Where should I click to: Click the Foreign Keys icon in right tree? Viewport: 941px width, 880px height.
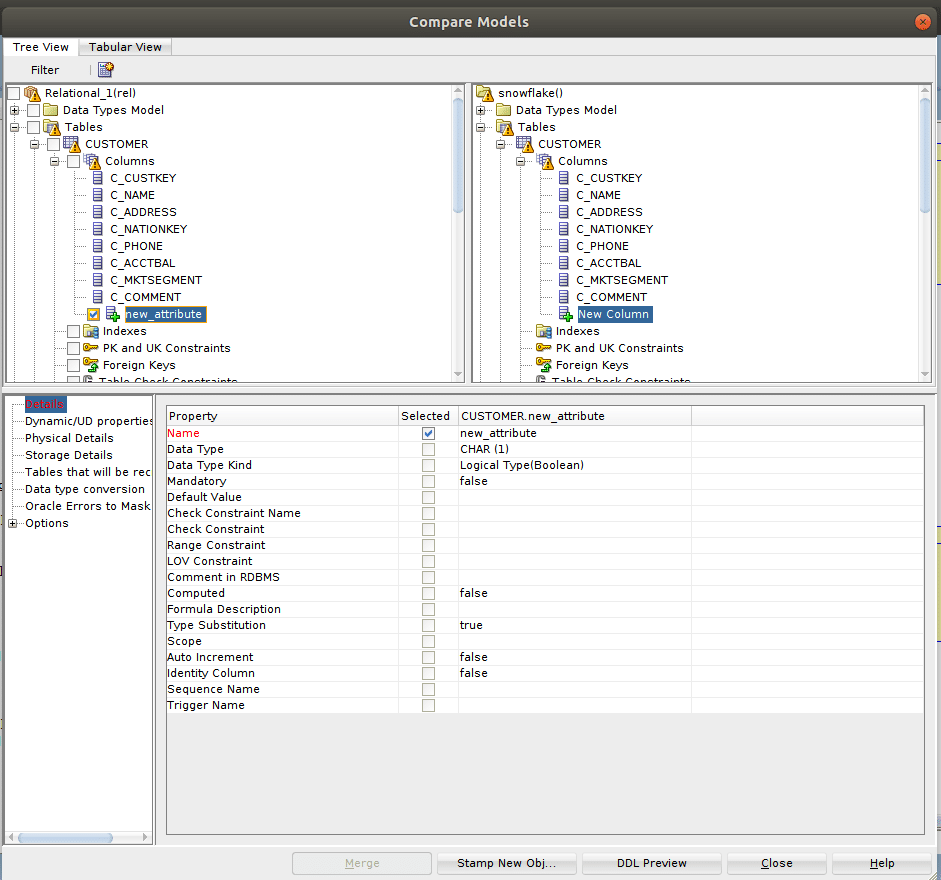(x=544, y=364)
